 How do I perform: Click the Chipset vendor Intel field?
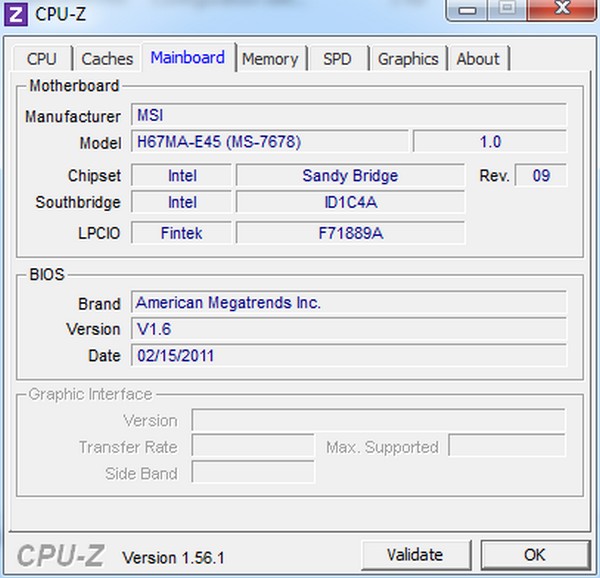pos(182,176)
